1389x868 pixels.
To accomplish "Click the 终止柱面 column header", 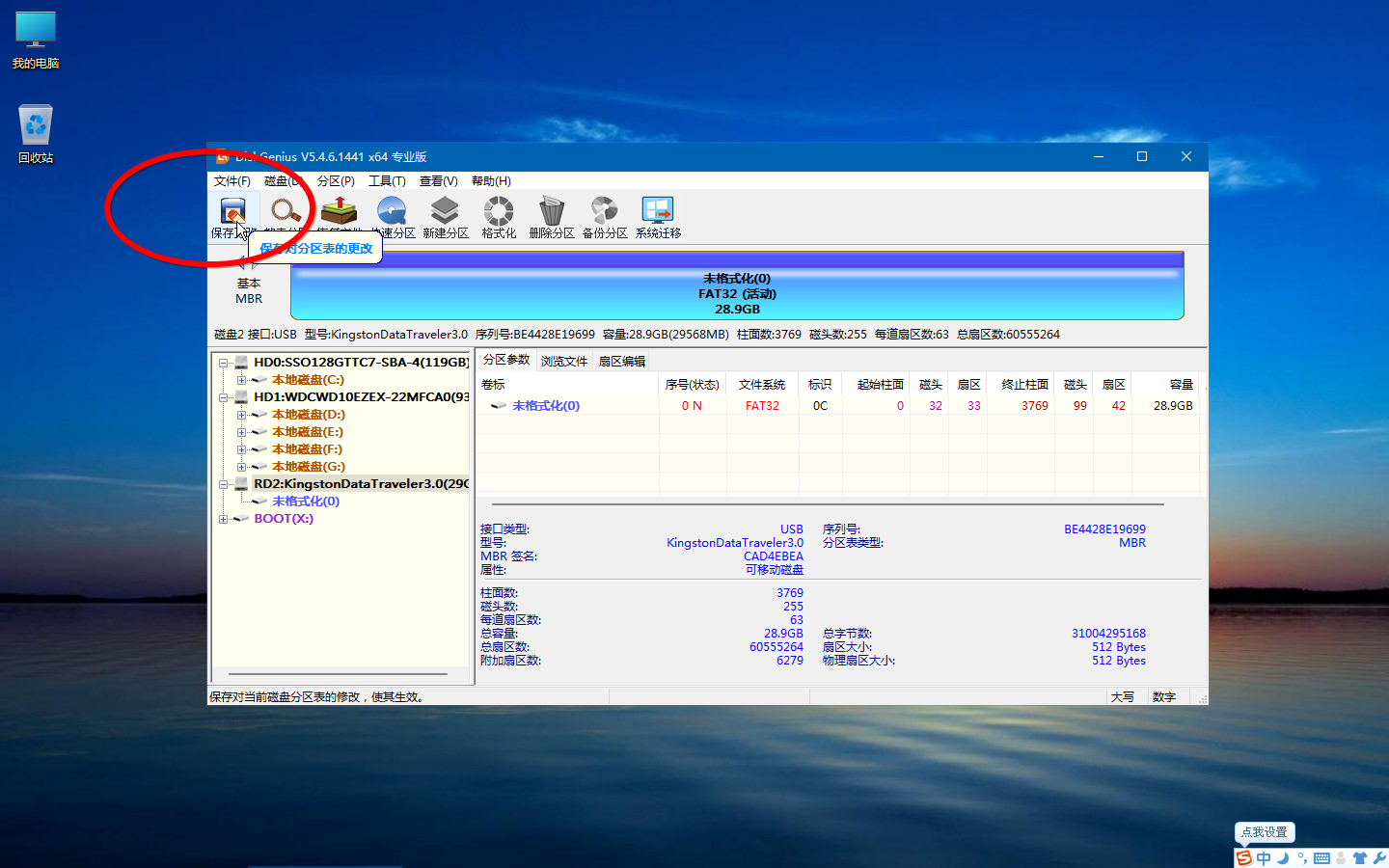I will [x=1021, y=384].
